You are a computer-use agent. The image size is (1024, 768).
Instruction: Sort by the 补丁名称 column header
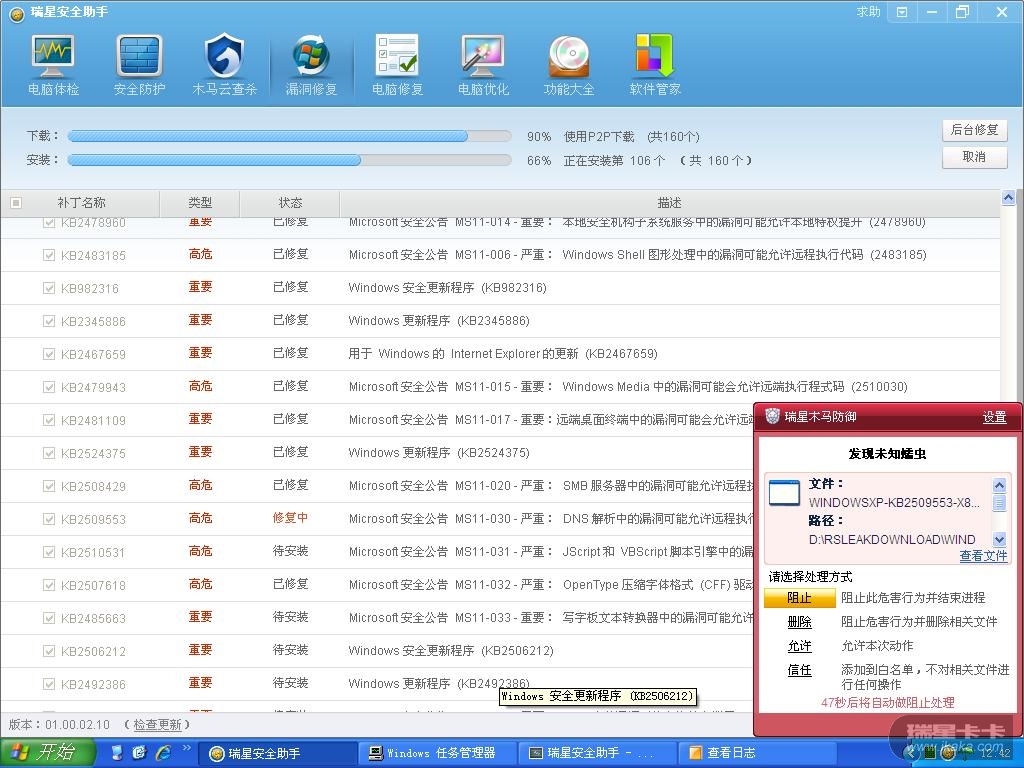tap(81, 203)
